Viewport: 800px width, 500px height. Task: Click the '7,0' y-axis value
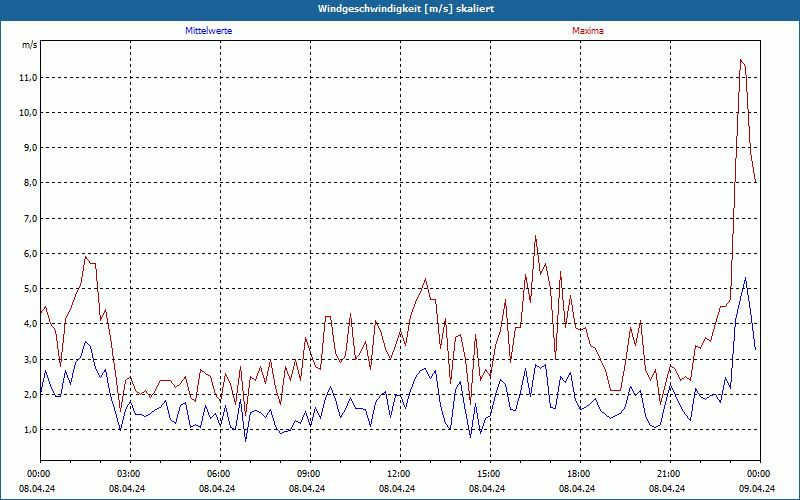click(x=31, y=218)
